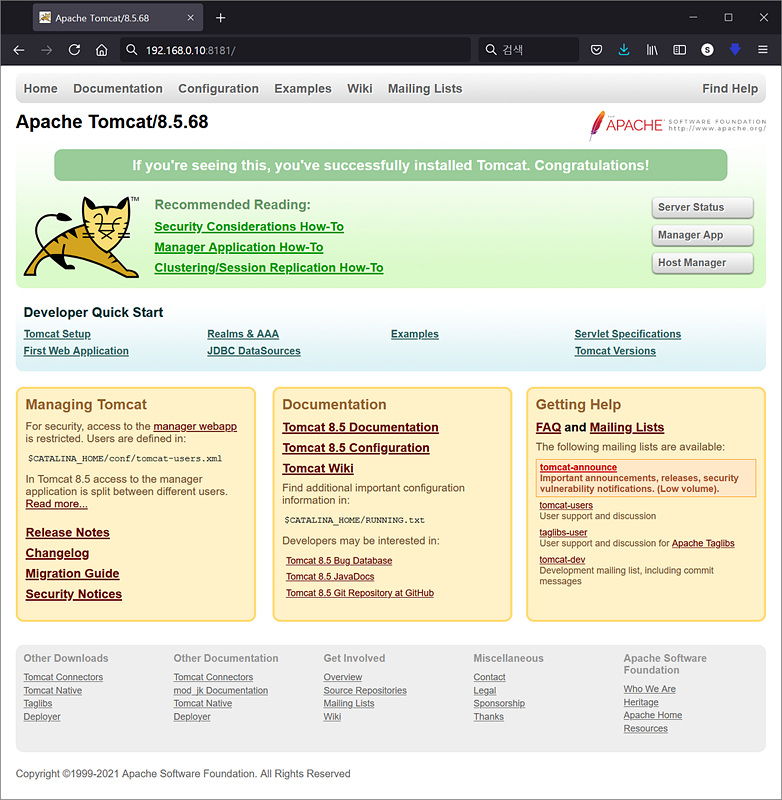Click the Server Status button
Image resolution: width=782 pixels, height=800 pixels.
click(x=702, y=208)
